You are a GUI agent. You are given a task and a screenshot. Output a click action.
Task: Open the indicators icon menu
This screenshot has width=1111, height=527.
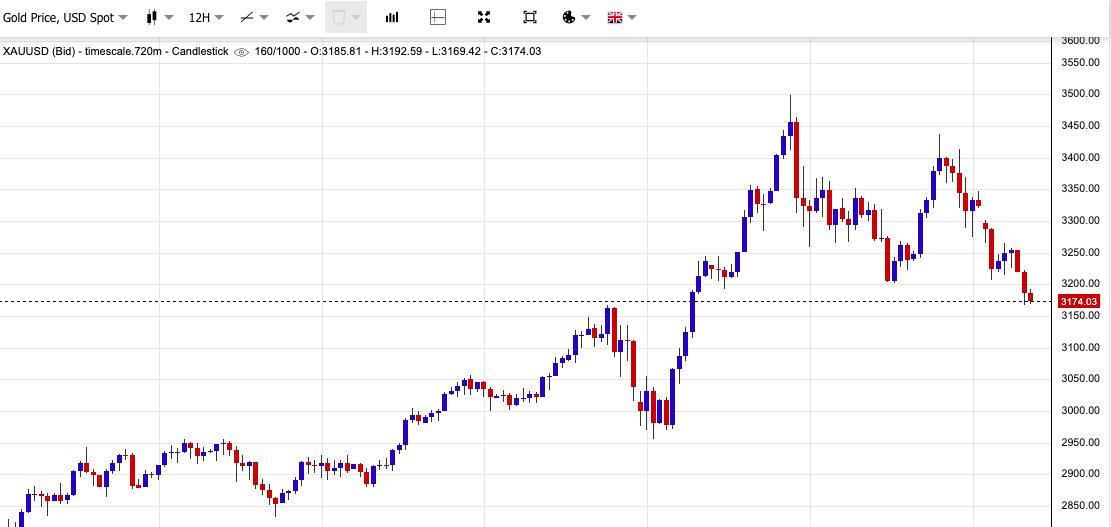[293, 17]
